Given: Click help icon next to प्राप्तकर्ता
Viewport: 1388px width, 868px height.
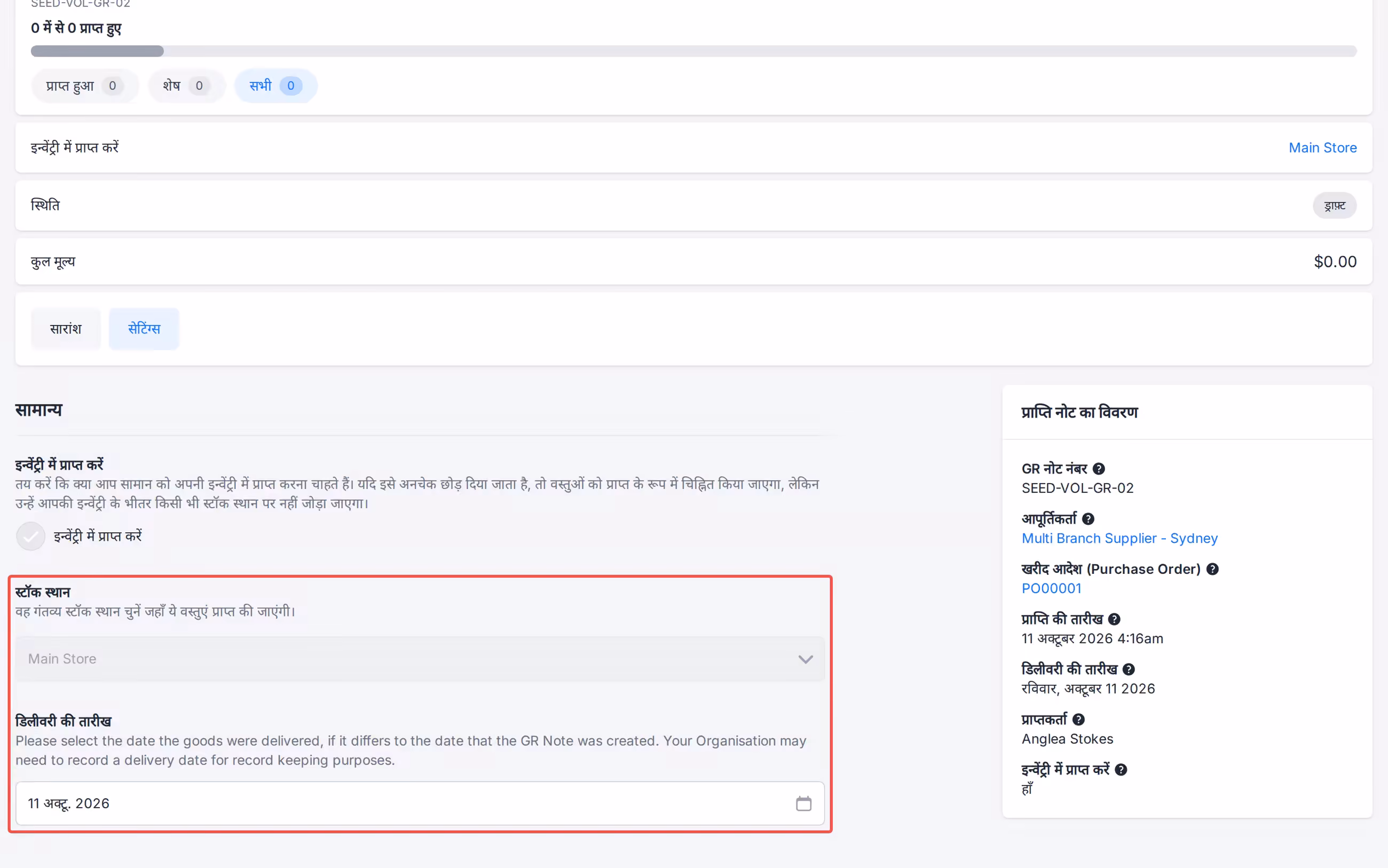Looking at the screenshot, I should 1078,719.
